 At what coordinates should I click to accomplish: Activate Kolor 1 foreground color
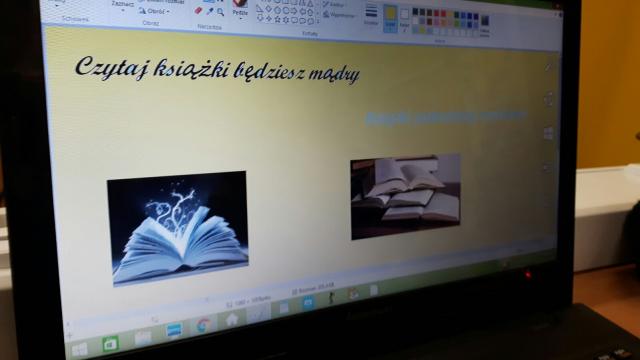(x=390, y=18)
